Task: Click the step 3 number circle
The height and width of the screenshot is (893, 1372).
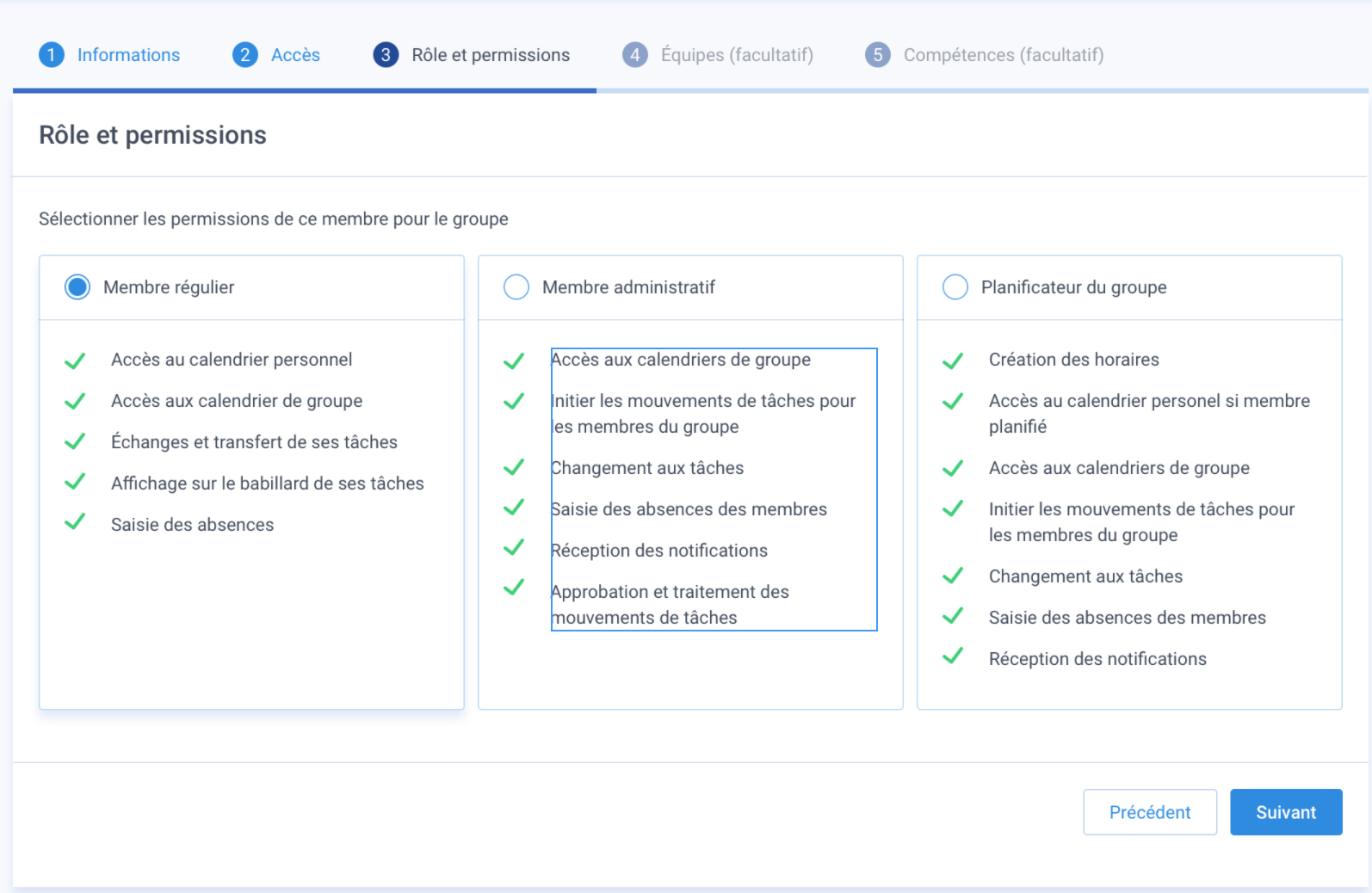Action: pyautogui.click(x=386, y=55)
